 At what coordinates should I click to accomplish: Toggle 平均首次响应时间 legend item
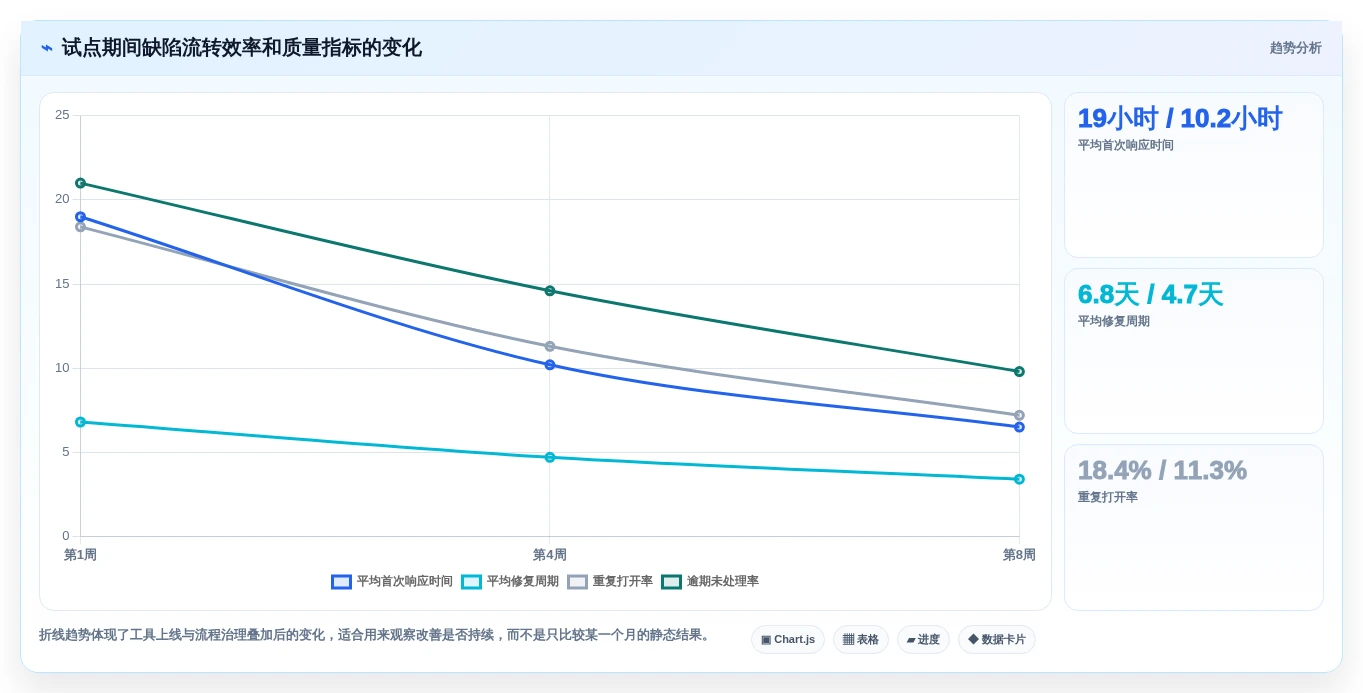coord(392,581)
